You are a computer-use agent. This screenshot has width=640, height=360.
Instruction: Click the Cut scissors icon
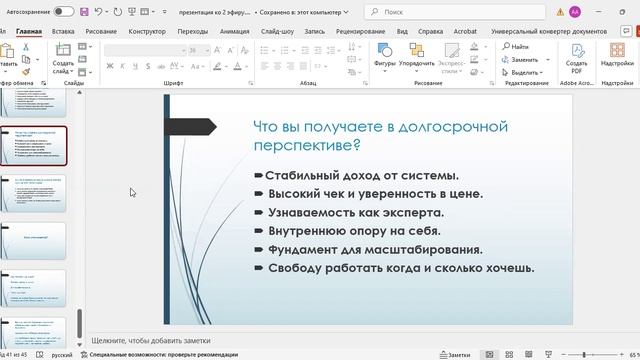[26, 47]
